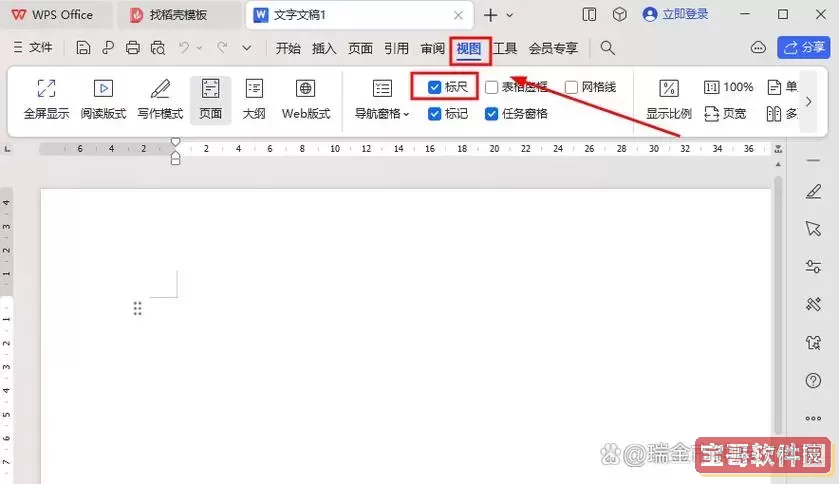Switch to Web版式 layout
The height and width of the screenshot is (484, 839).
[306, 99]
